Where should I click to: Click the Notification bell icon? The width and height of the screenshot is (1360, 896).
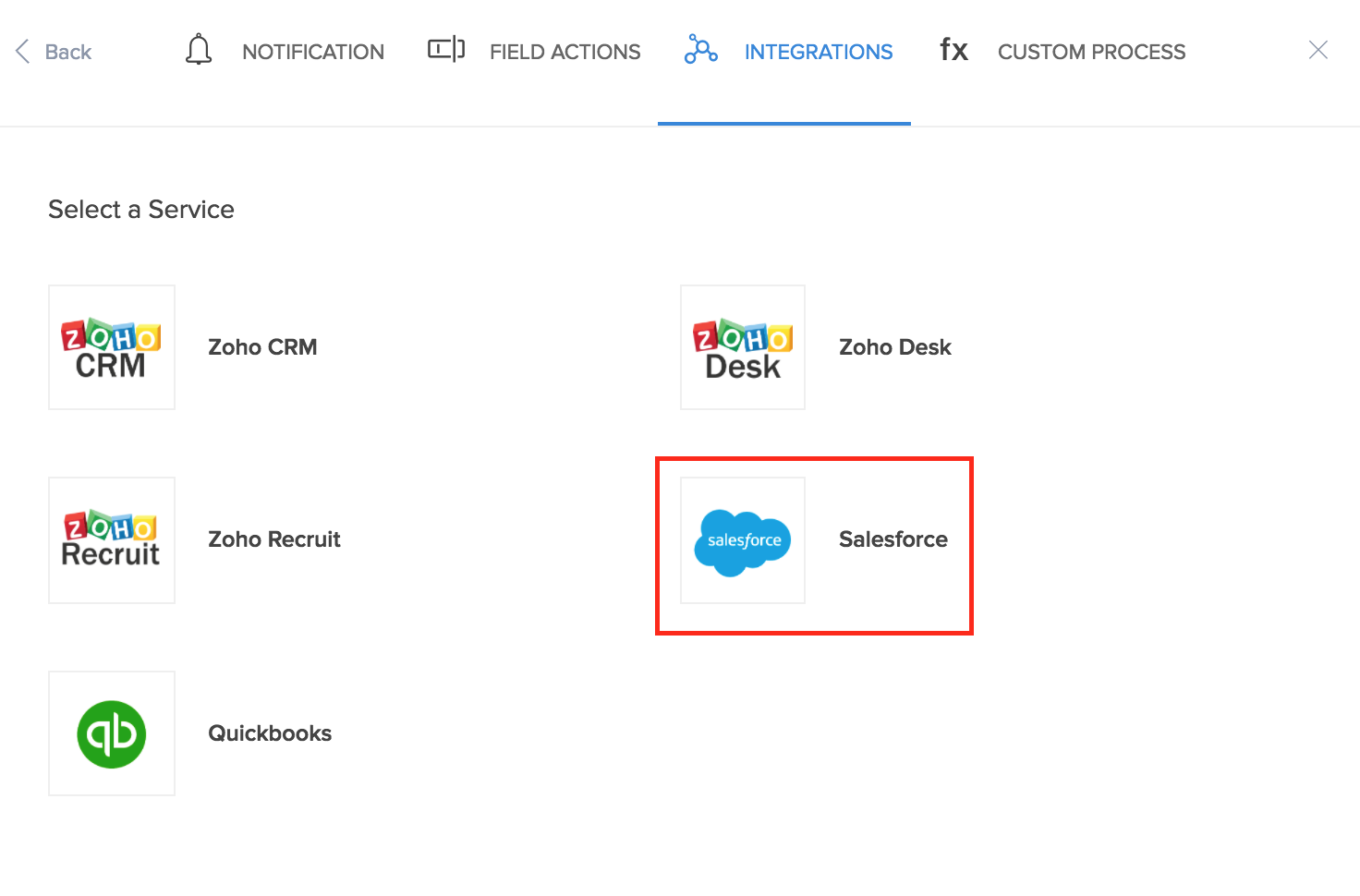coord(199,50)
